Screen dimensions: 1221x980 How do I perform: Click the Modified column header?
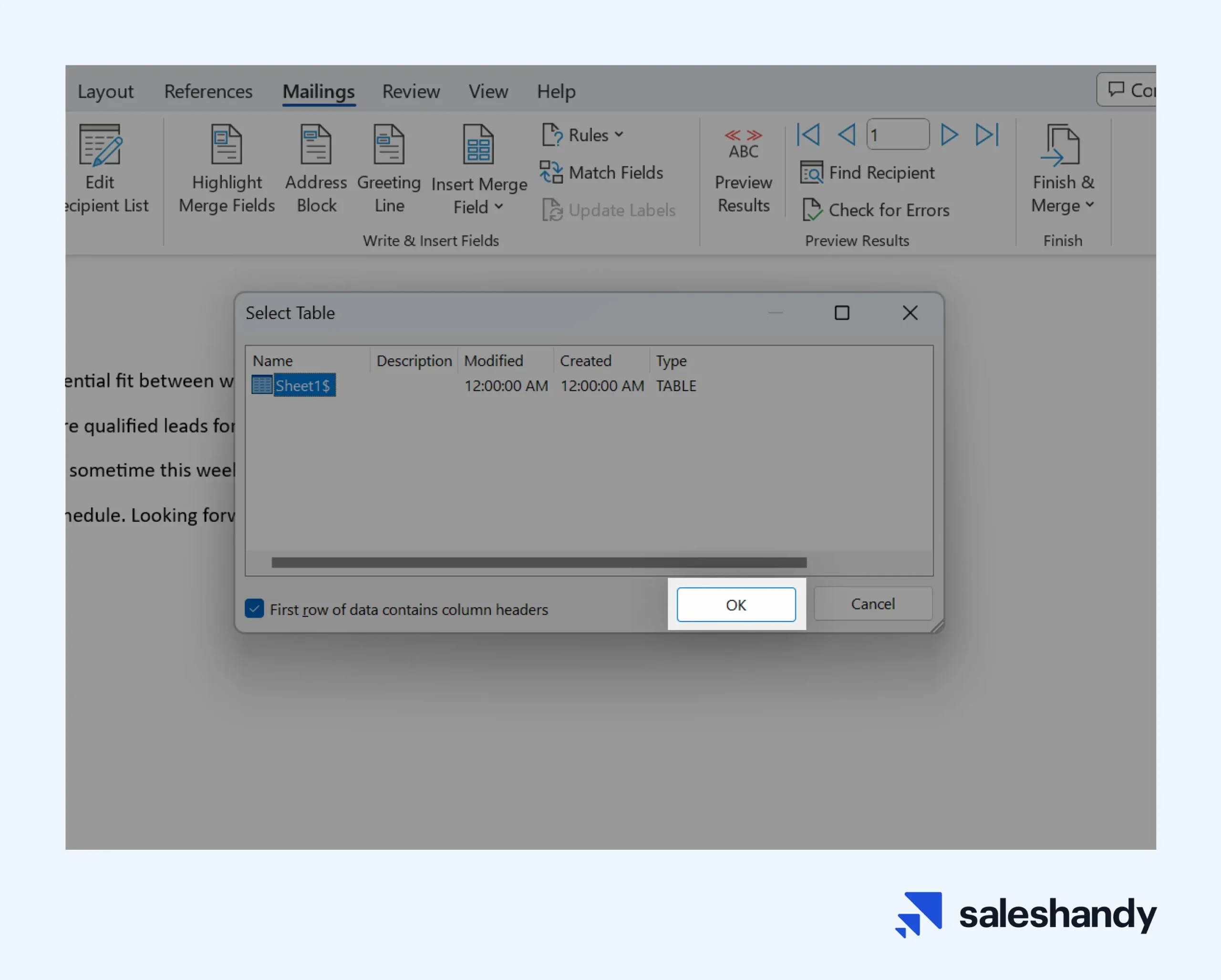pyautogui.click(x=506, y=361)
